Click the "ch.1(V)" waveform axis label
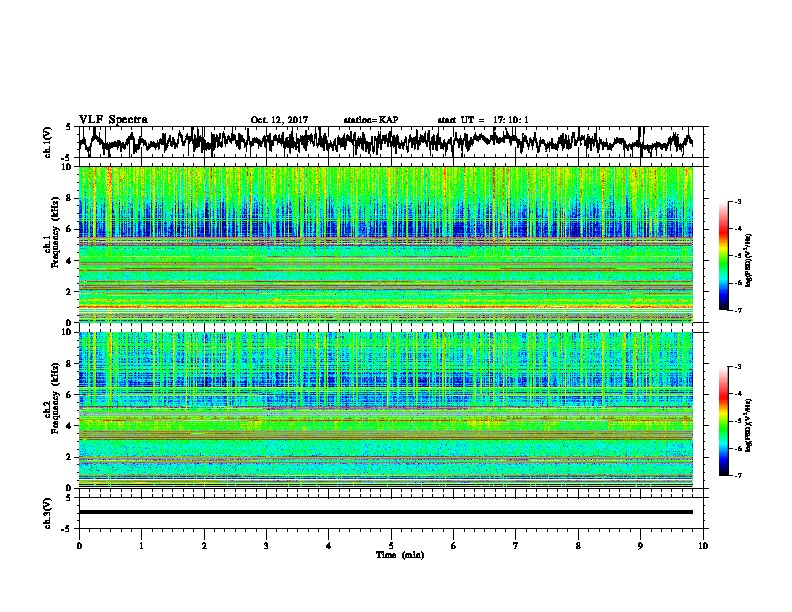792x612 pixels. (x=48, y=142)
